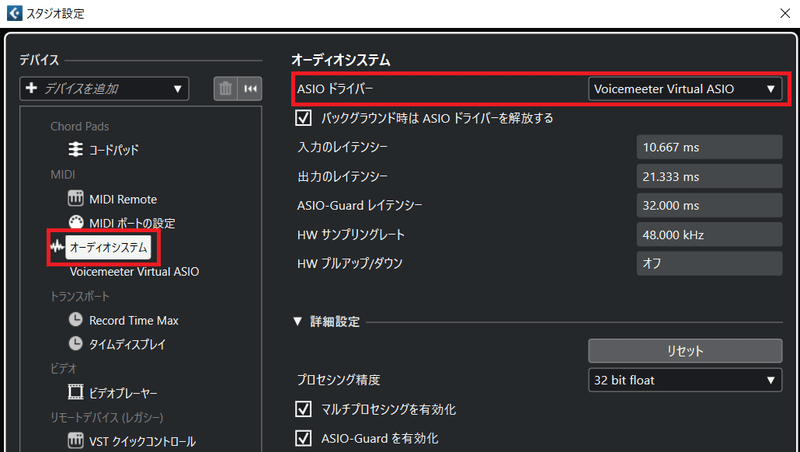Image resolution: width=800 pixels, height=452 pixels.
Task: Click the コードパッド chord pad icon
Action: (x=76, y=149)
